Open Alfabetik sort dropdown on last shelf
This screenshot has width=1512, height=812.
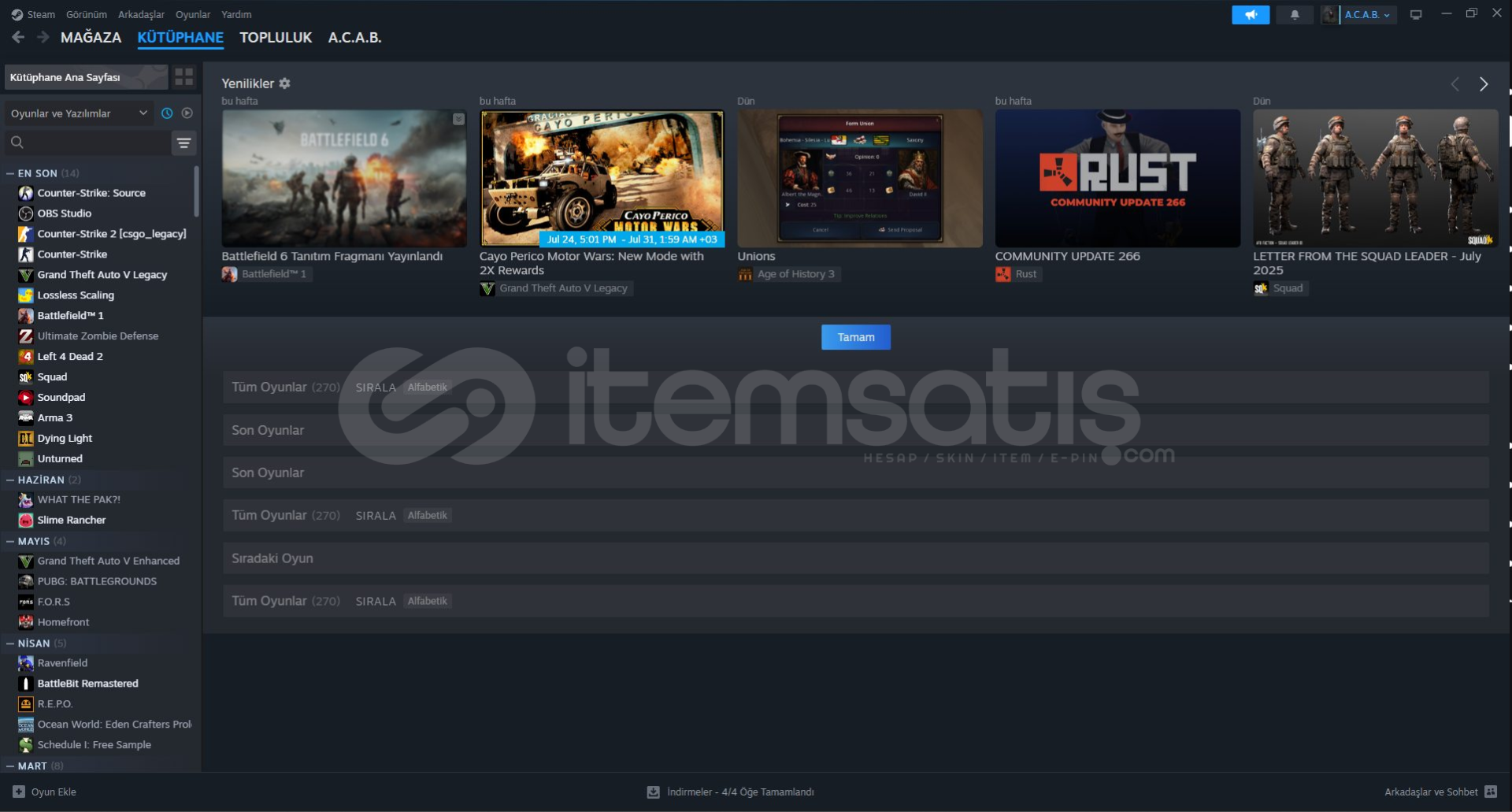[x=428, y=601]
